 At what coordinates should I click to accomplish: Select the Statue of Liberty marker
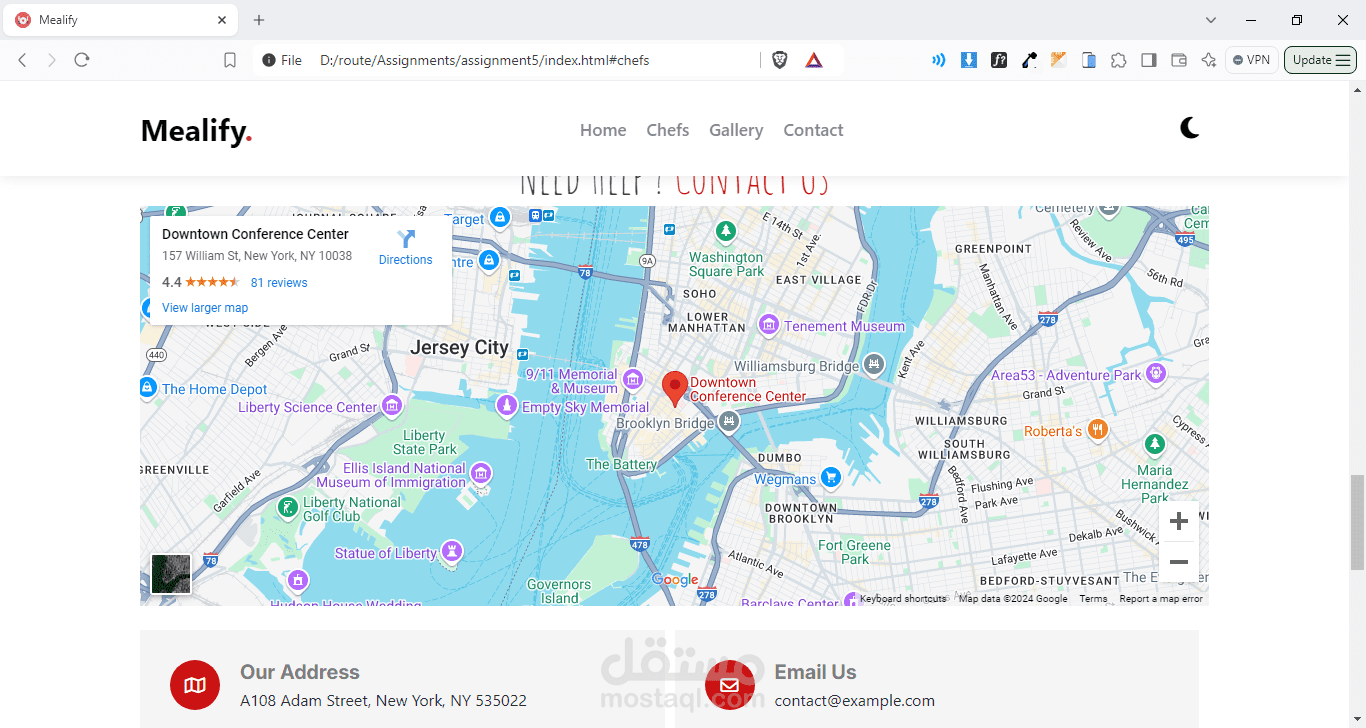(x=452, y=551)
